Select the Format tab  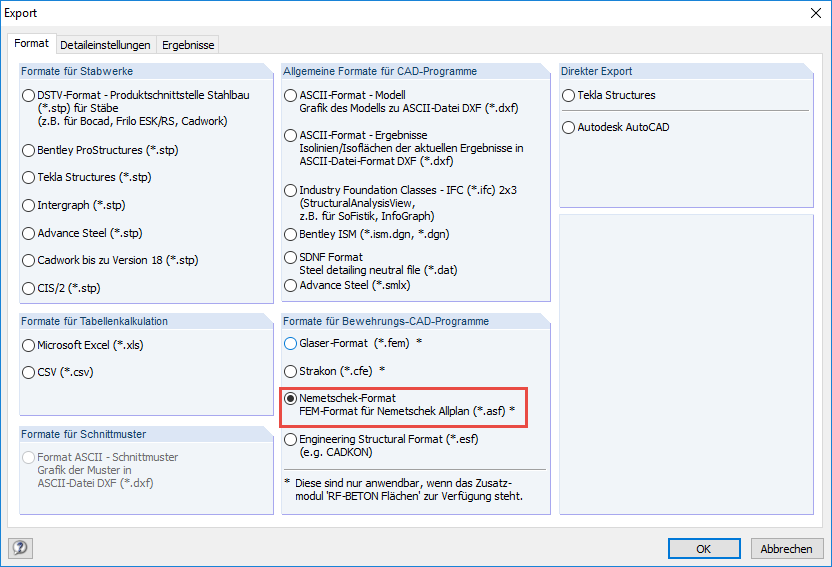(31, 44)
